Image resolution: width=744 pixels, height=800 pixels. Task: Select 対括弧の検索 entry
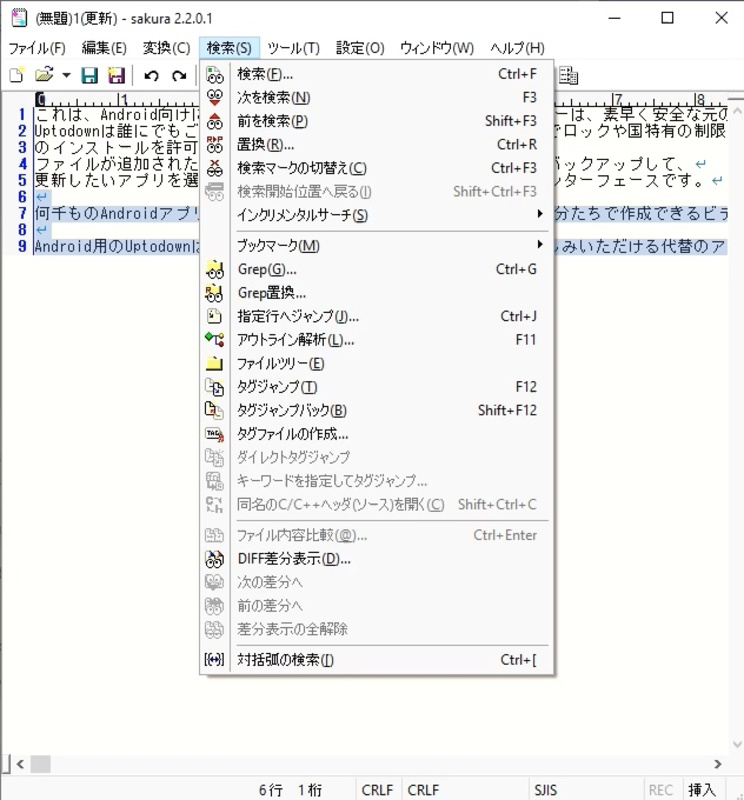click(x=377, y=660)
